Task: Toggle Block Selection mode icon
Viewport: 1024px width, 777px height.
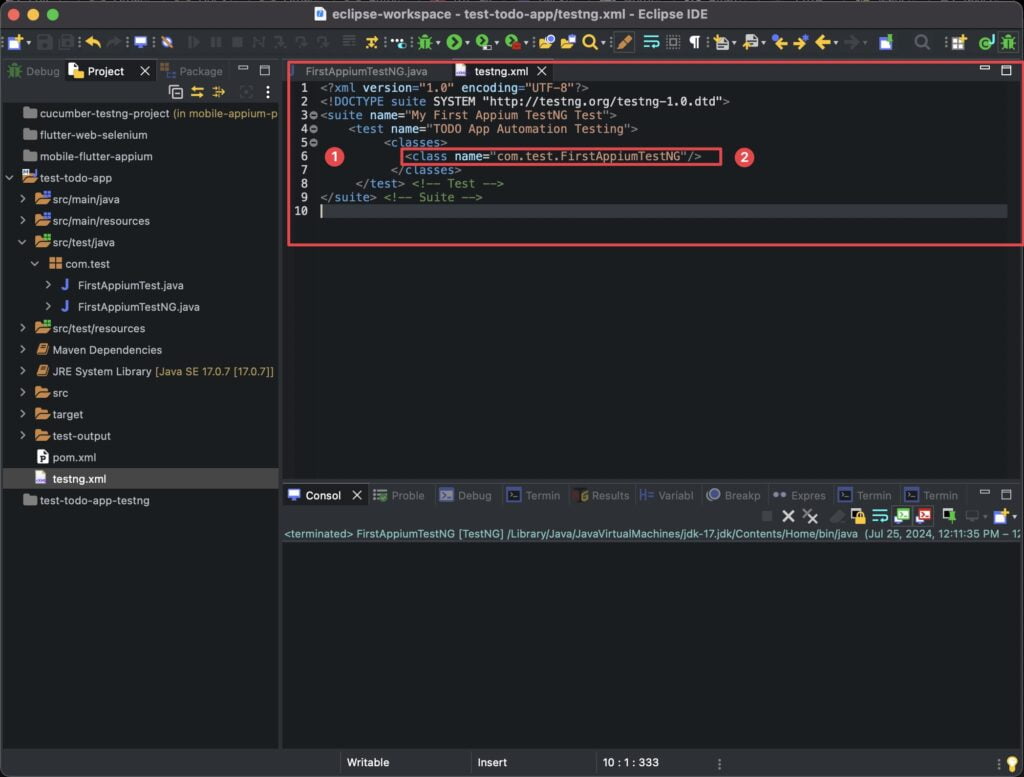Action: (673, 42)
